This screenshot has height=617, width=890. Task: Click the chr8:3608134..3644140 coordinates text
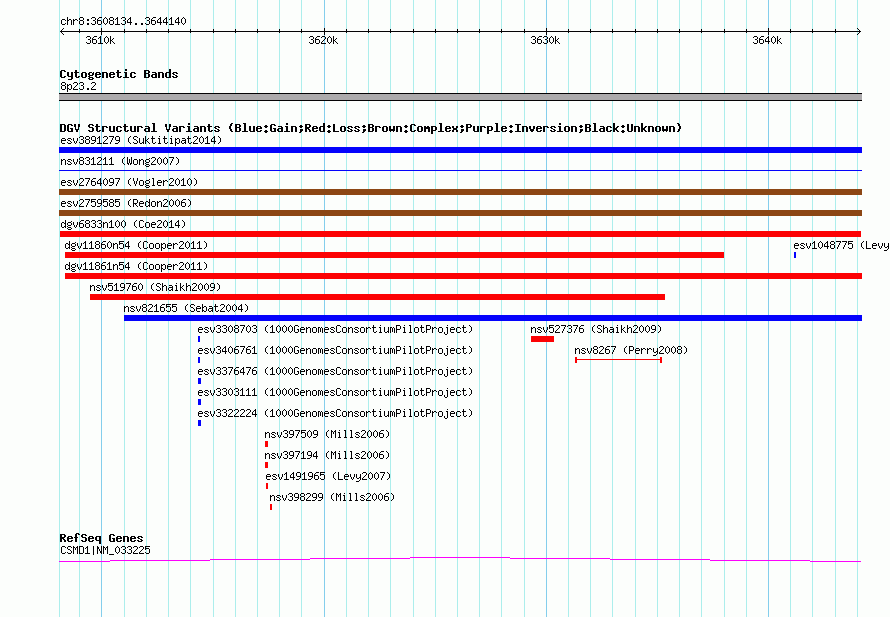(x=123, y=21)
